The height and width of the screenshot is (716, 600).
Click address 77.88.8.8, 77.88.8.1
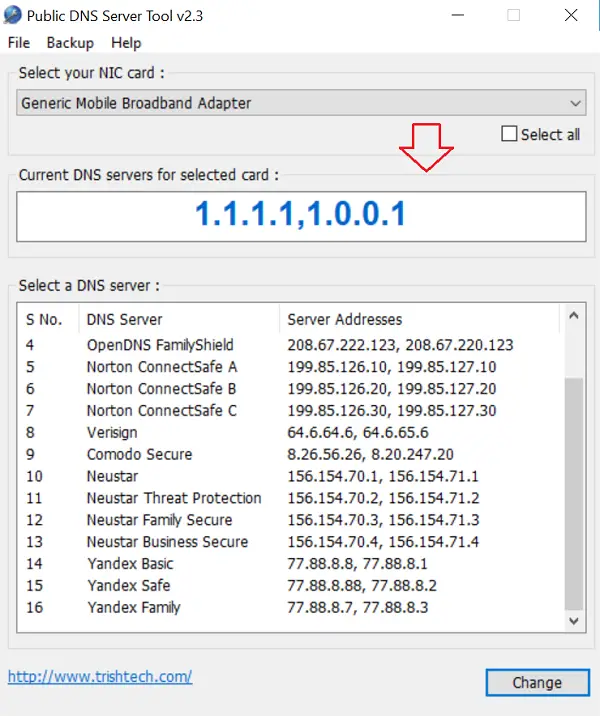pyautogui.click(x=357, y=564)
